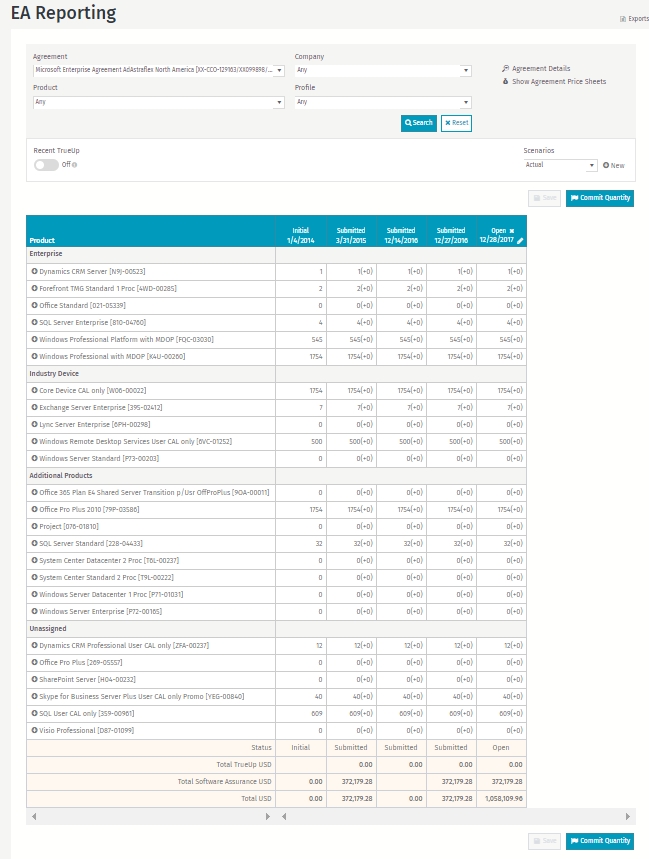This screenshot has height=859, width=649.
Task: Toggle the Recent TrueUp switch
Action: tap(46, 165)
